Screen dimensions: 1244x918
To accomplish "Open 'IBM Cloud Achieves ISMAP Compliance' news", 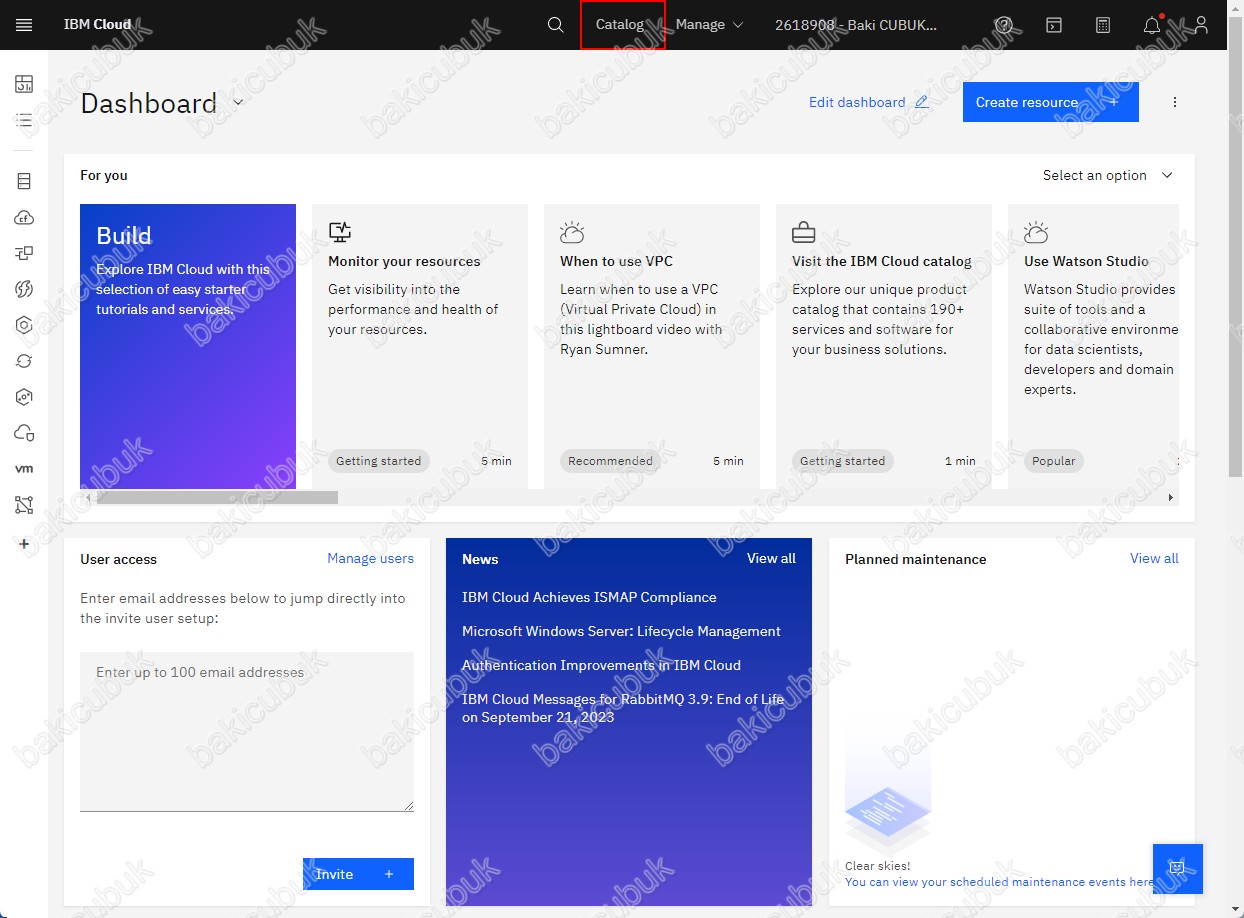I will click(x=589, y=597).
